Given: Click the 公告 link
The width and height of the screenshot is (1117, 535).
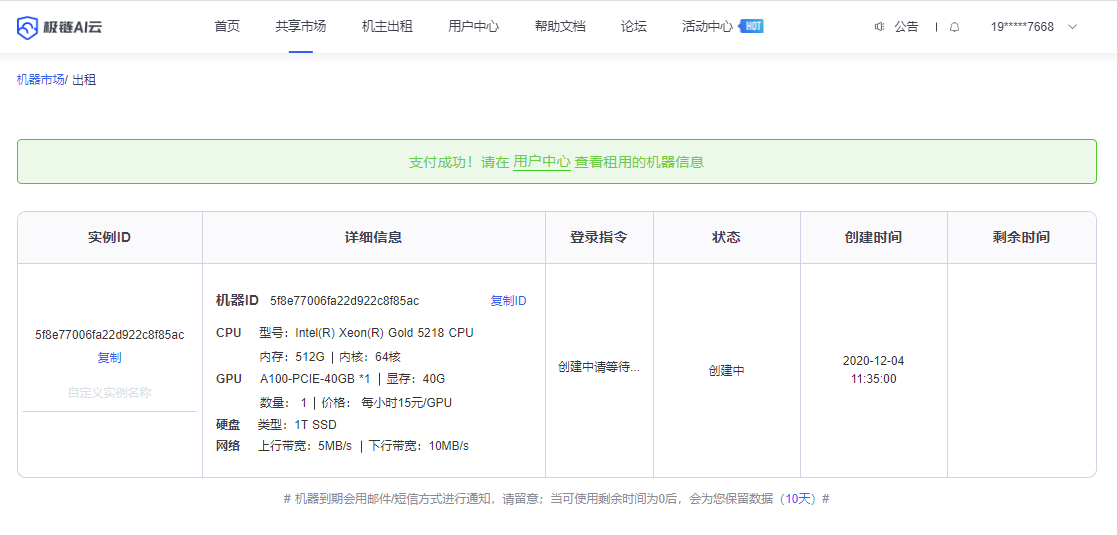Looking at the screenshot, I should 906,27.
